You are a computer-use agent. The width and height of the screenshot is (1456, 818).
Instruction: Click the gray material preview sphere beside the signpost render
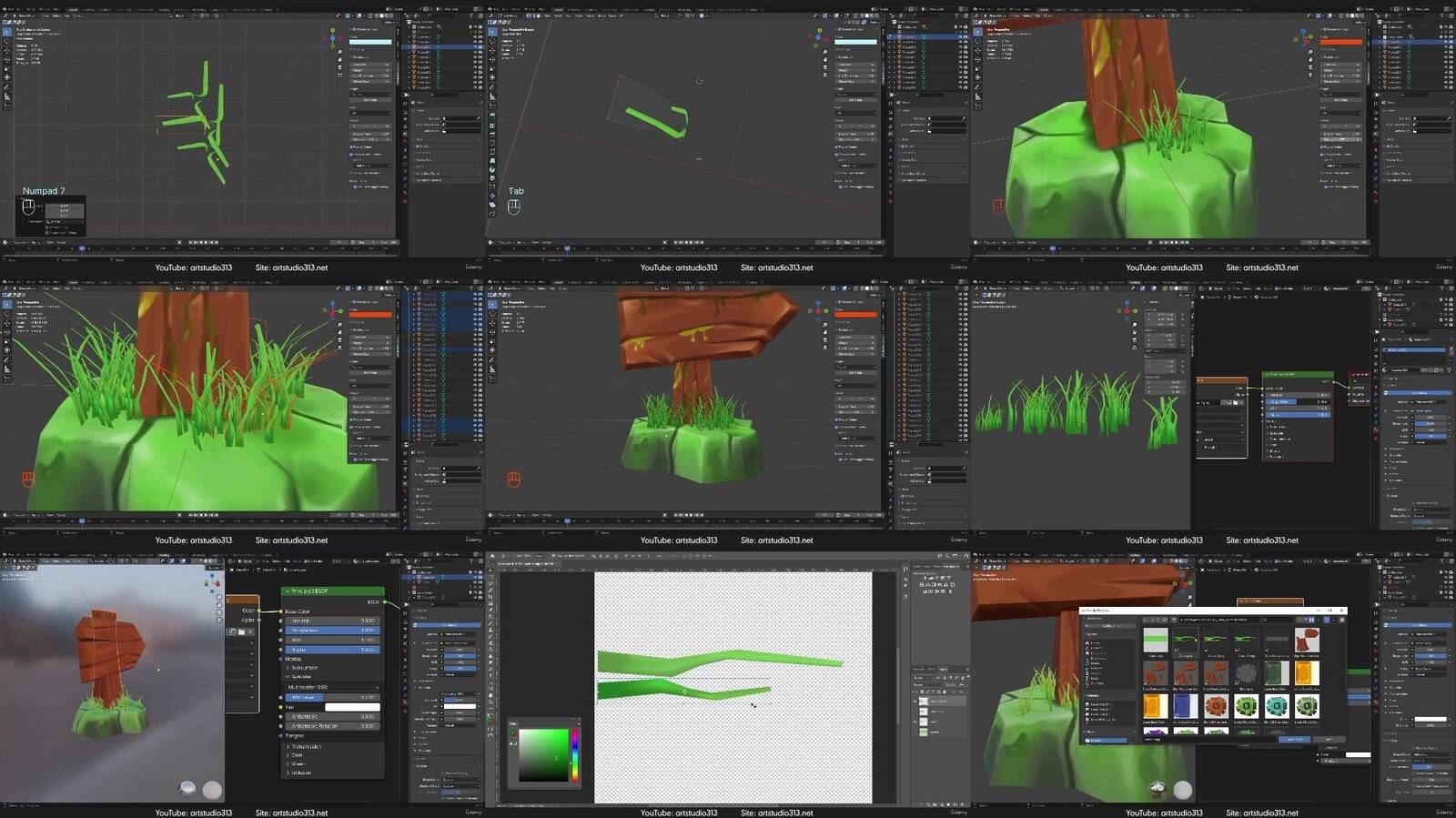tap(212, 790)
